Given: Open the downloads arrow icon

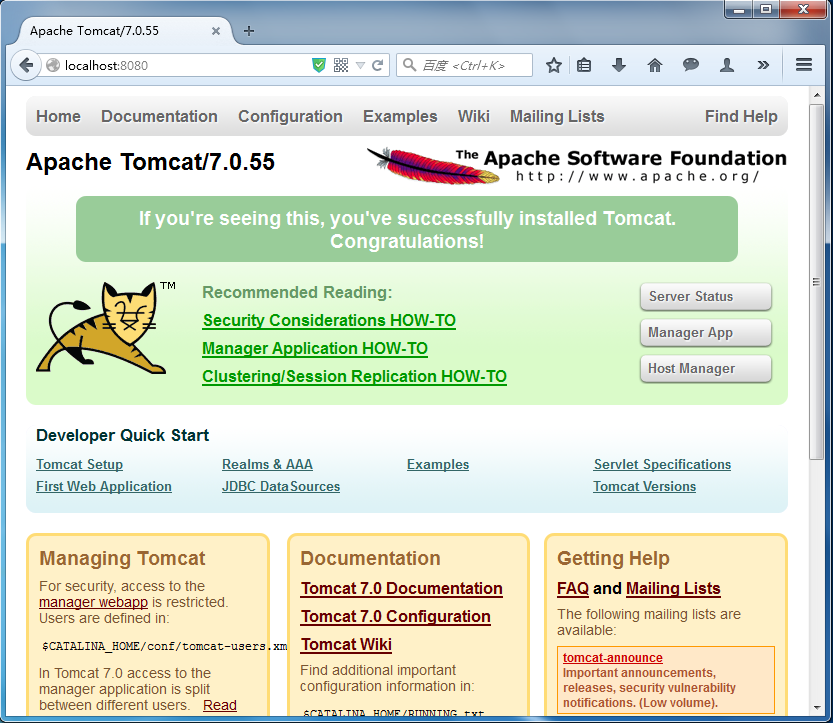Looking at the screenshot, I should pyautogui.click(x=619, y=65).
